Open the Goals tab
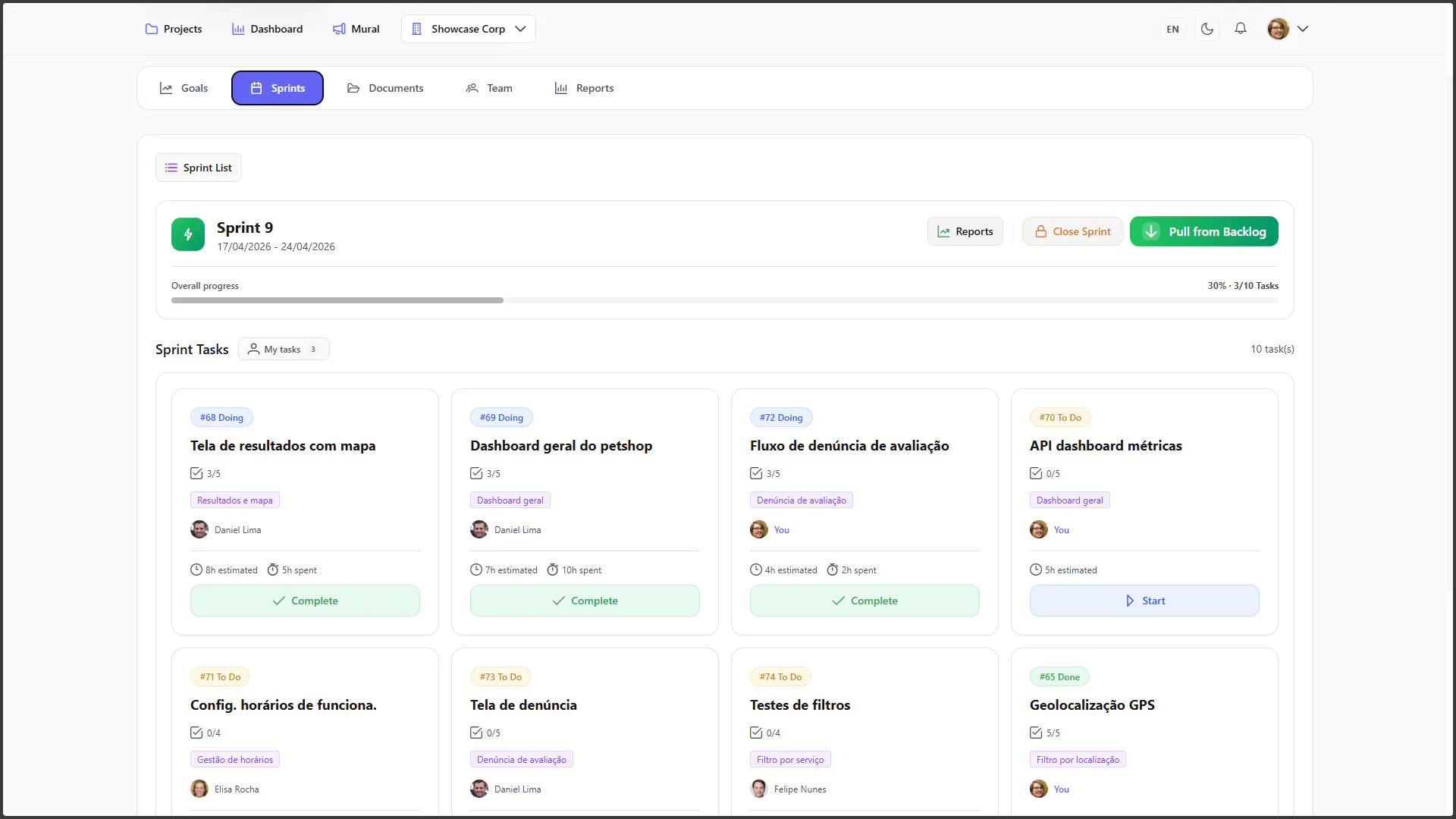Viewport: 1456px width, 819px height. click(x=184, y=88)
